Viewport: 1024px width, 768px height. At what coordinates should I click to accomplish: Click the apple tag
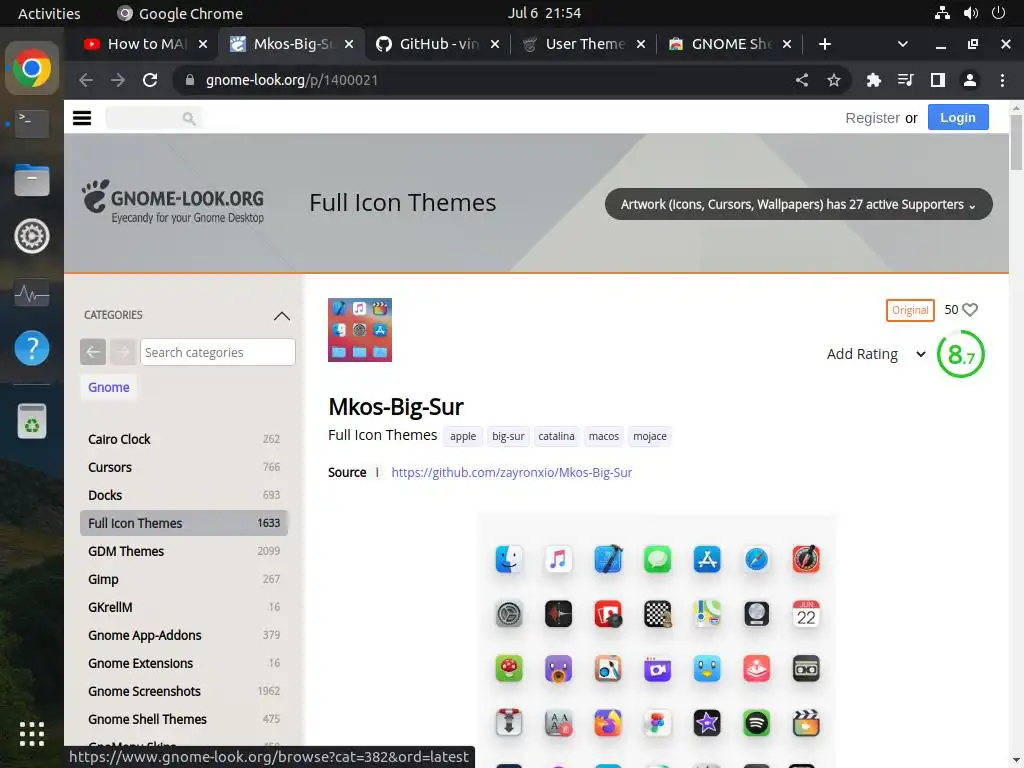pyautogui.click(x=463, y=436)
